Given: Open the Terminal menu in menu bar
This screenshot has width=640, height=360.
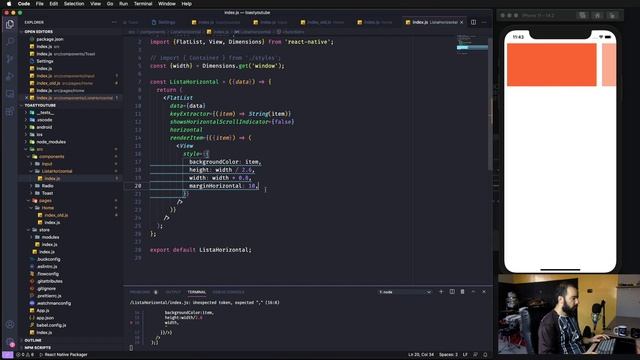Looking at the screenshot, I should tap(143, 4).
